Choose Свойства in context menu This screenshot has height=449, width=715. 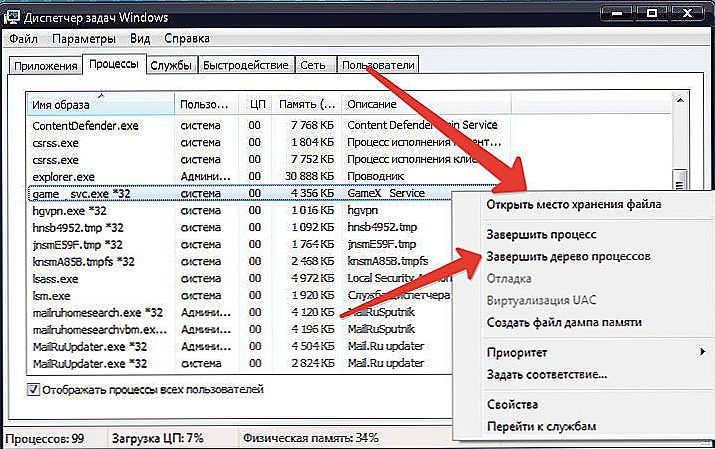(x=512, y=405)
